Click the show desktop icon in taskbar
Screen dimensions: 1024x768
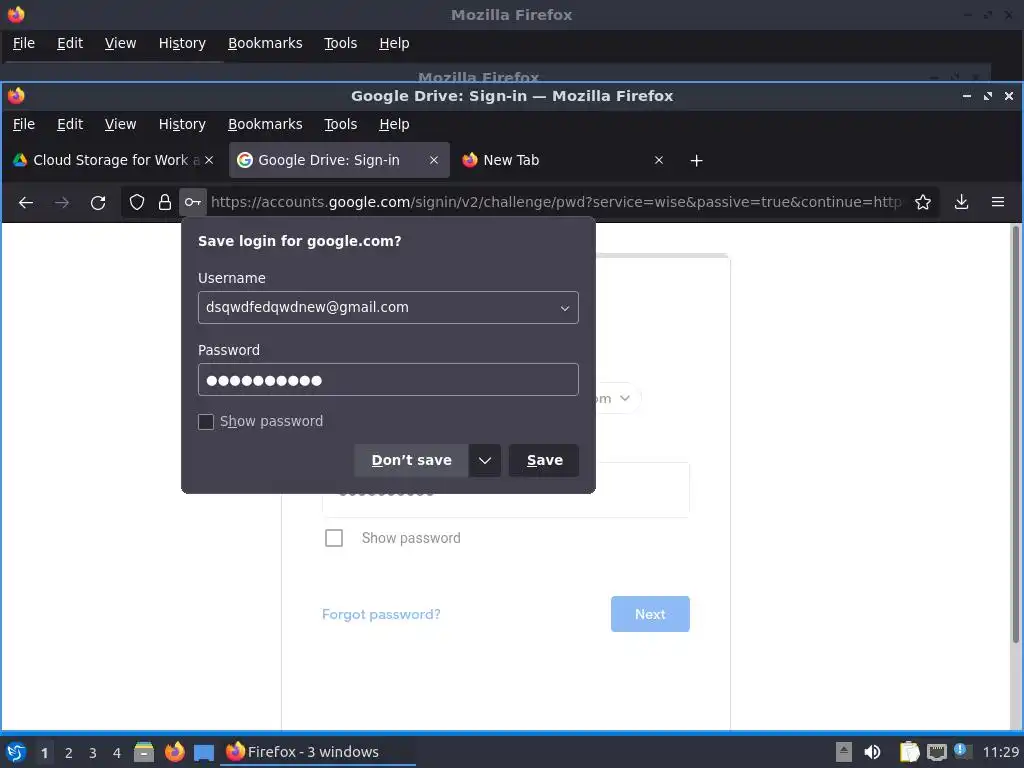(x=204, y=752)
